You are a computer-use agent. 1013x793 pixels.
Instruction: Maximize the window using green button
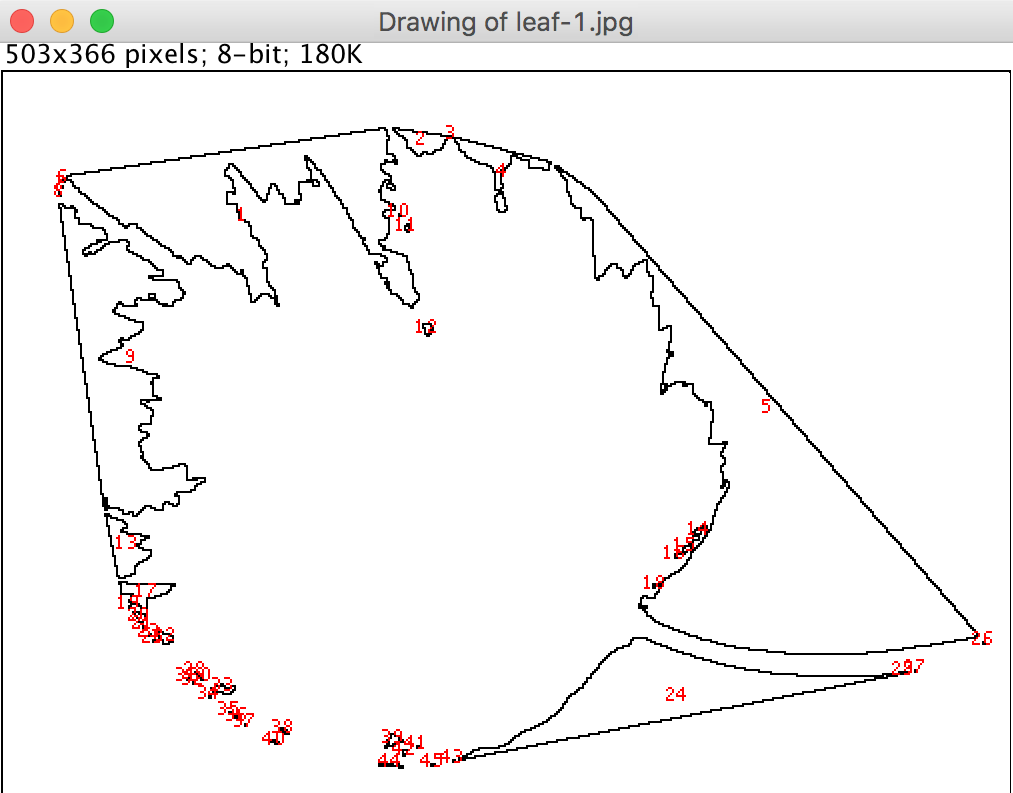(101, 20)
